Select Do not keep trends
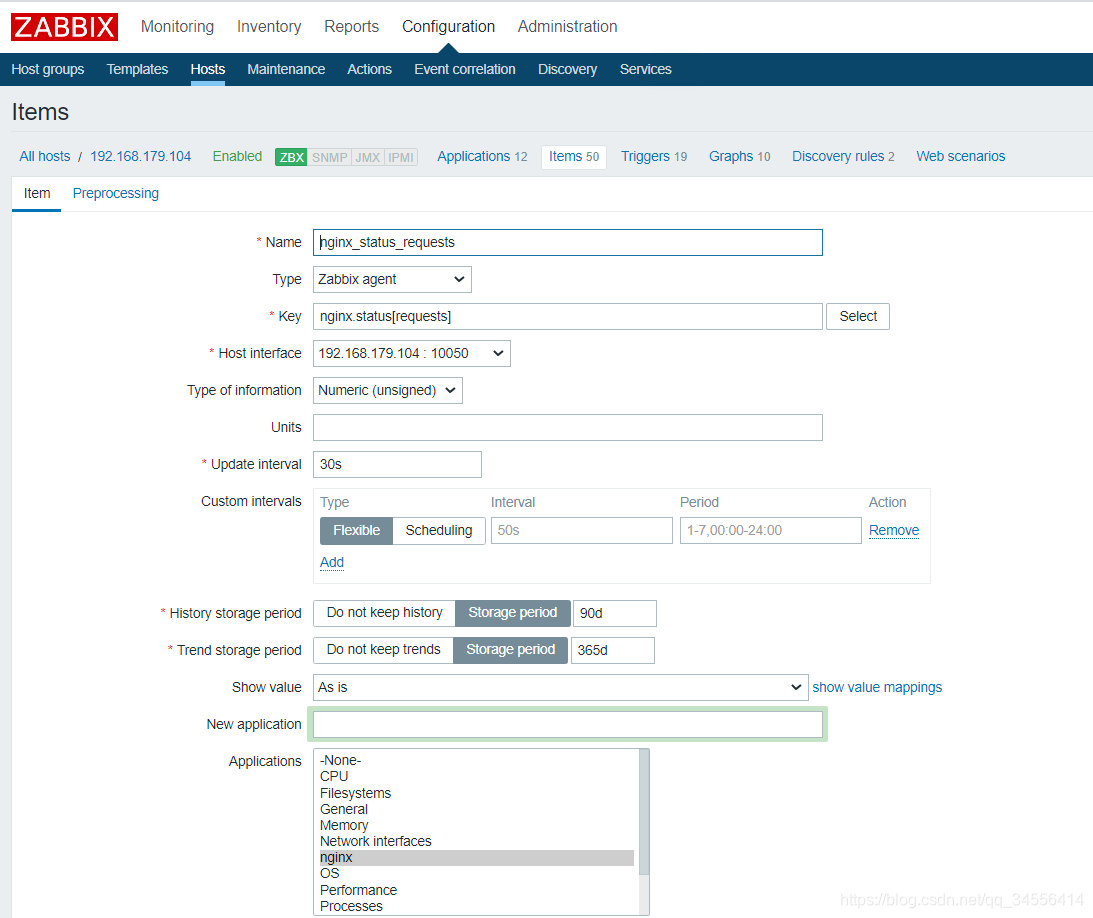This screenshot has width=1093, height=918. pyautogui.click(x=383, y=650)
